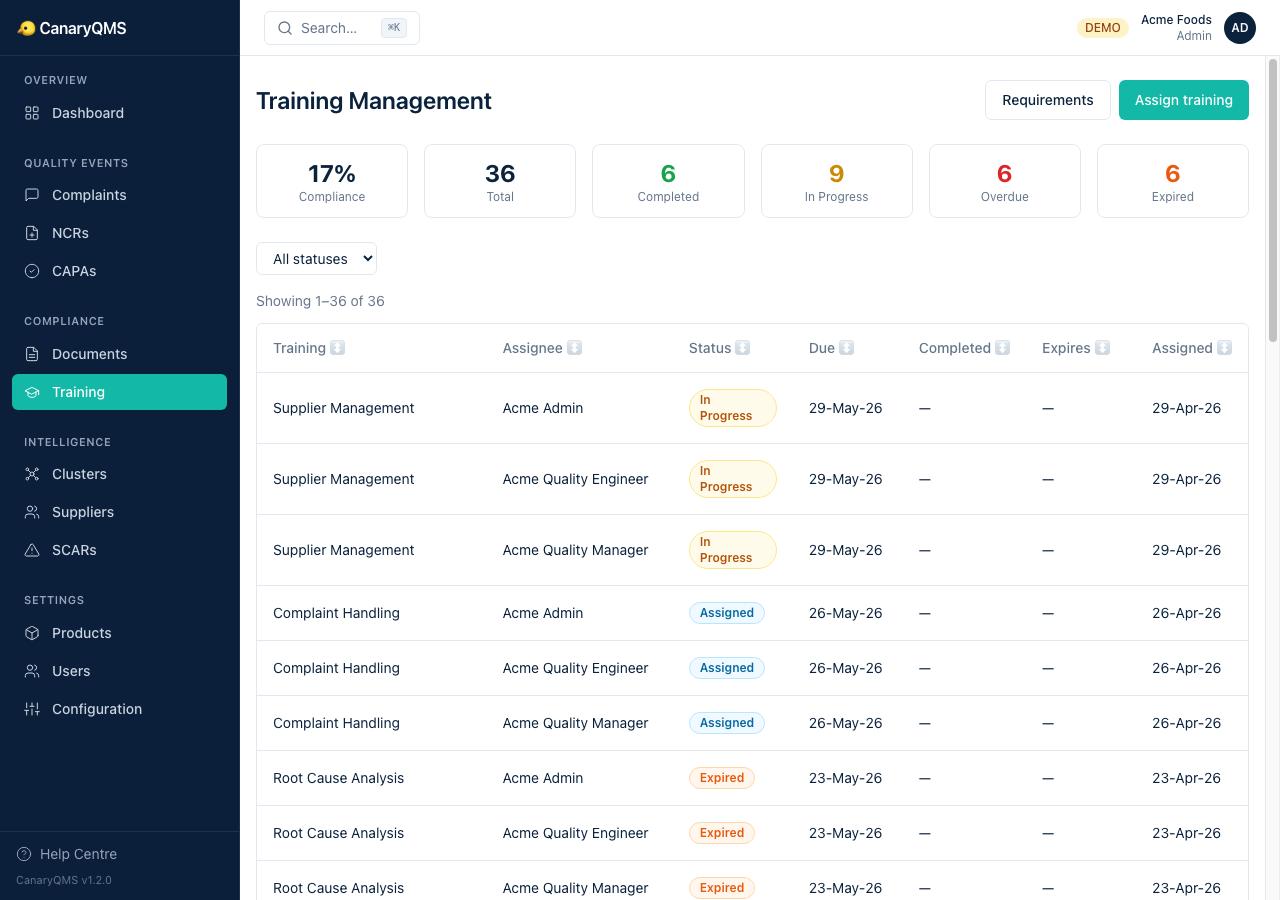Sort by Completed column sort icon
The height and width of the screenshot is (900, 1280).
pyautogui.click(x=1002, y=348)
